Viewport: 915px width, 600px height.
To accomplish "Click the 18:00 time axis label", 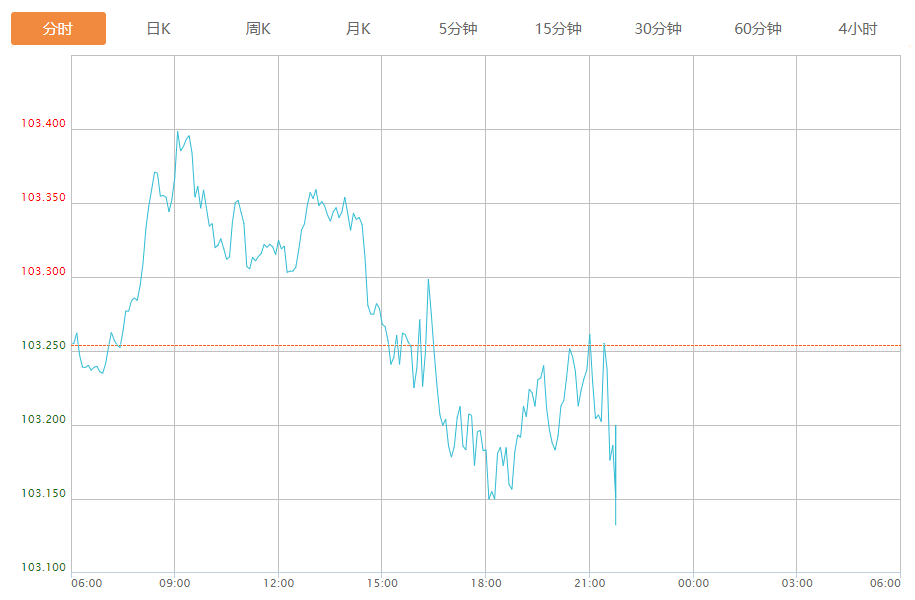I will pos(486,583).
